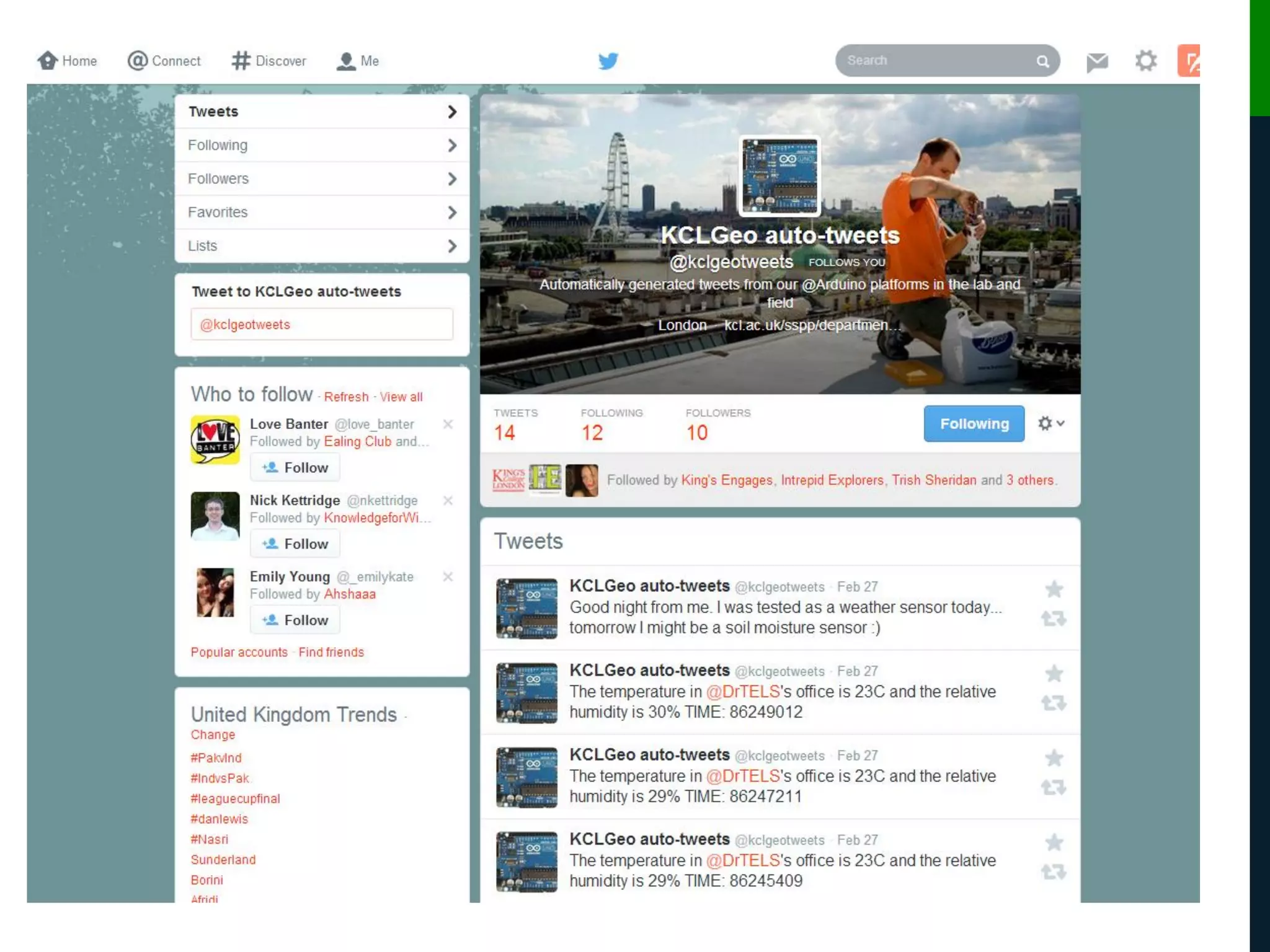Click the Twitter bird logo
This screenshot has height=952, width=1270.
[608, 61]
